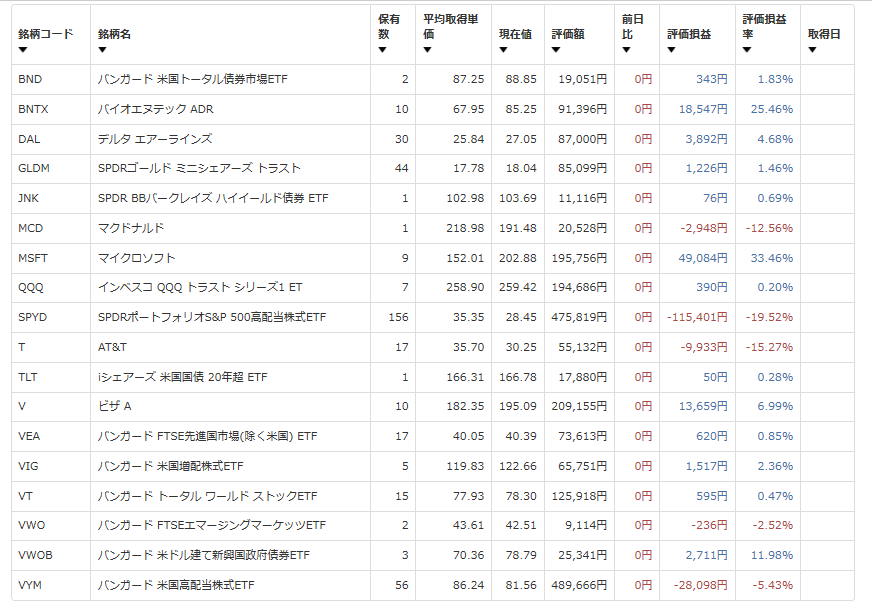This screenshot has height=610, width=872.
Task: Select ticker code VYM
Action: [x=30, y=586]
